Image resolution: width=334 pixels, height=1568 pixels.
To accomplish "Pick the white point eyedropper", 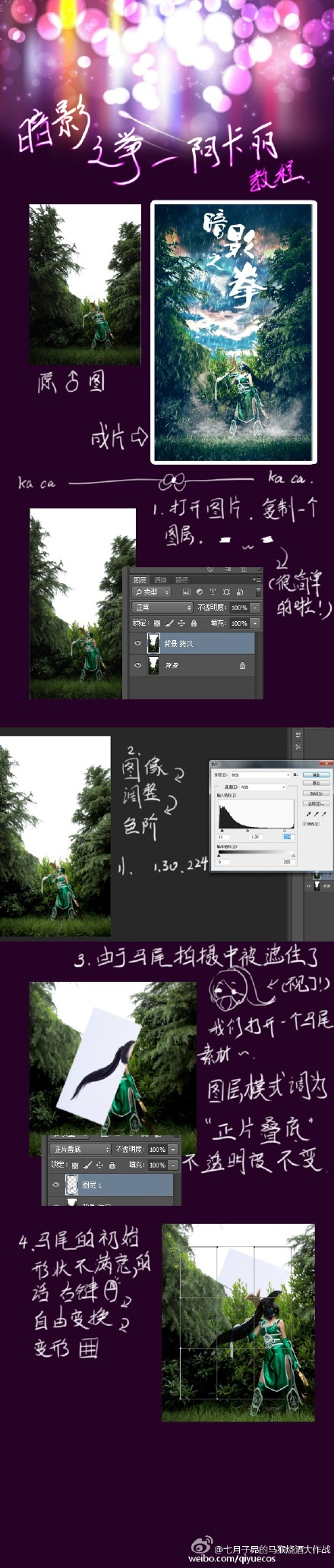I will tap(323, 814).
